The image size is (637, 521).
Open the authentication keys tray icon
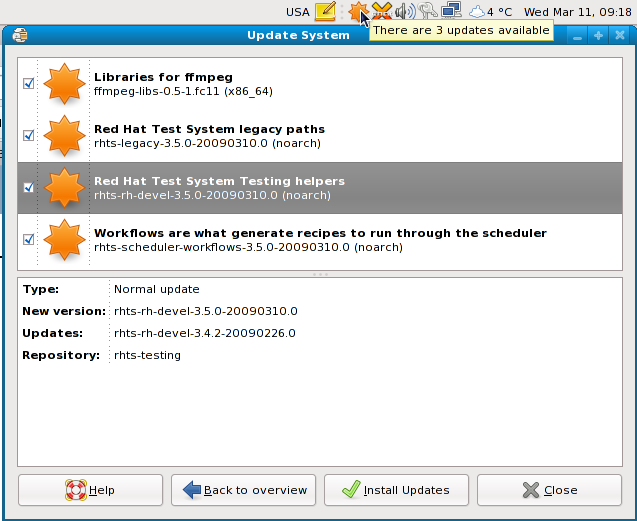[x=428, y=12]
